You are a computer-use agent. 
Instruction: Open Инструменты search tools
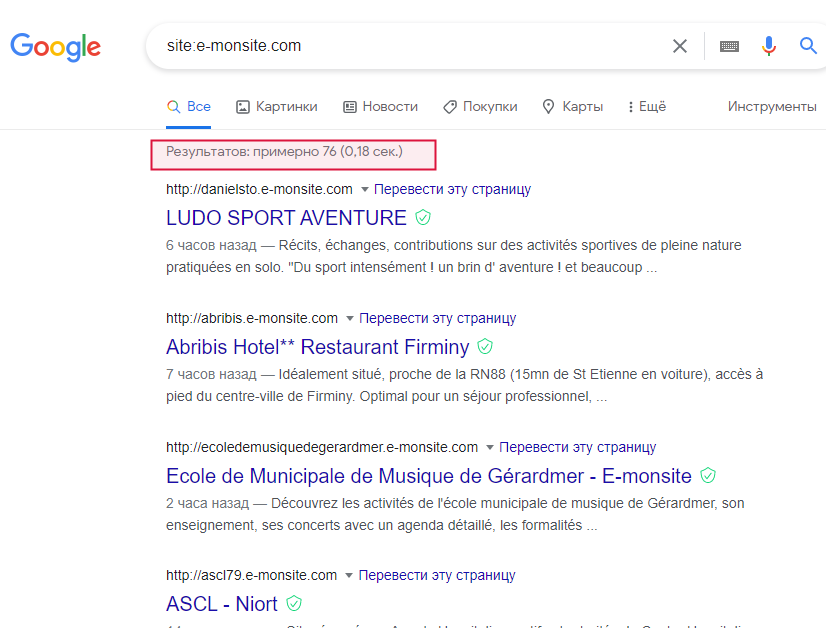click(x=772, y=106)
